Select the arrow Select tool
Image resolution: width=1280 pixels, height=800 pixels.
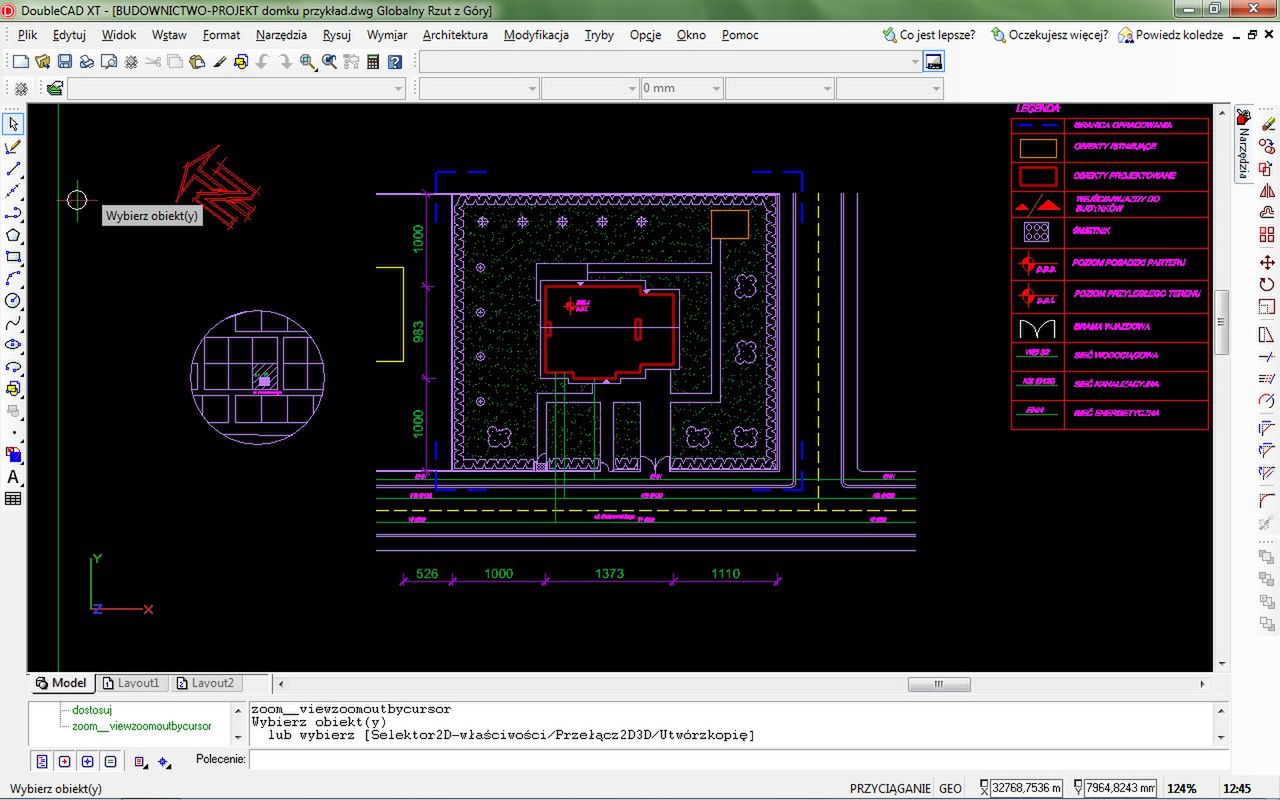[13, 124]
